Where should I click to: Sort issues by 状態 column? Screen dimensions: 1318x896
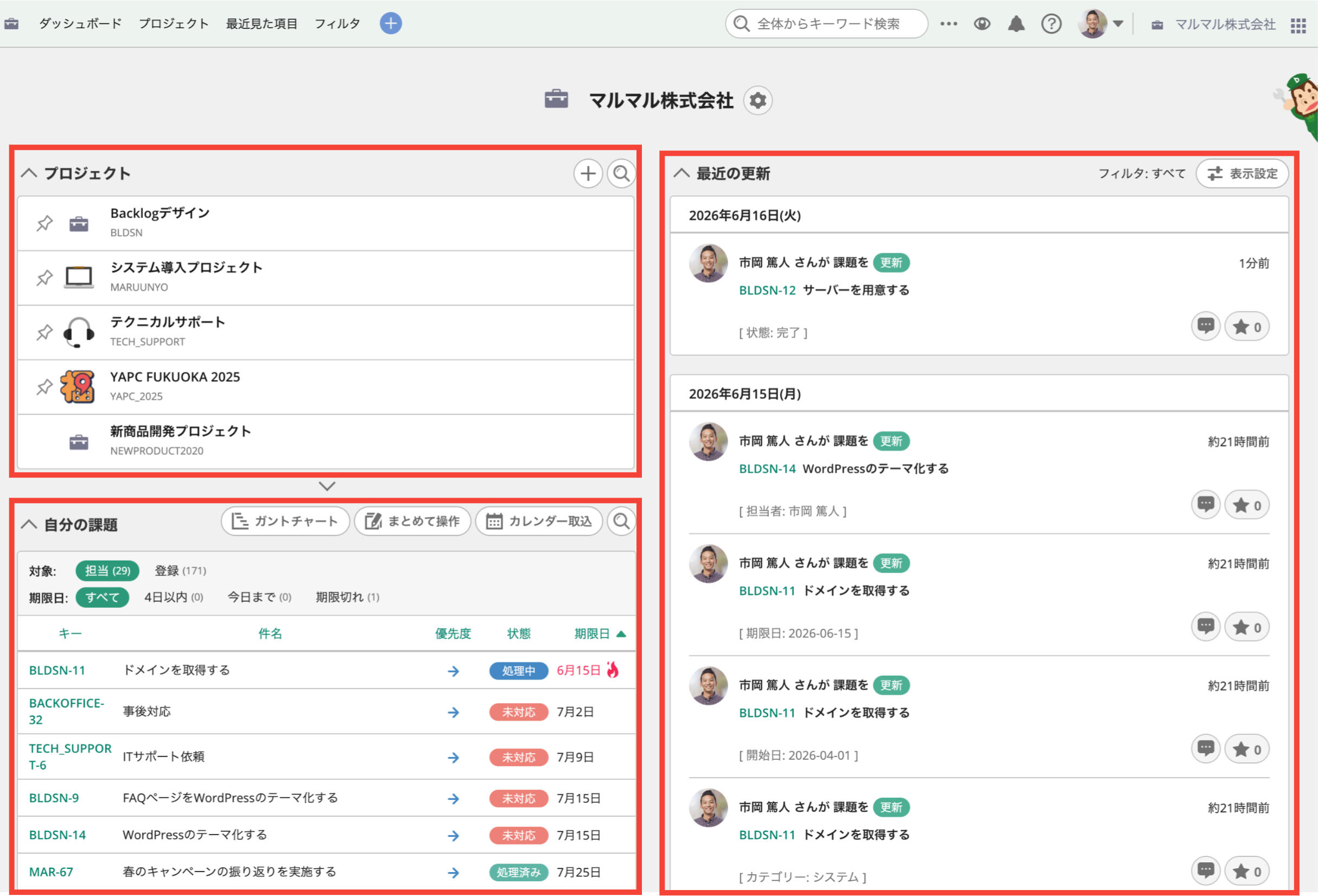click(x=518, y=633)
